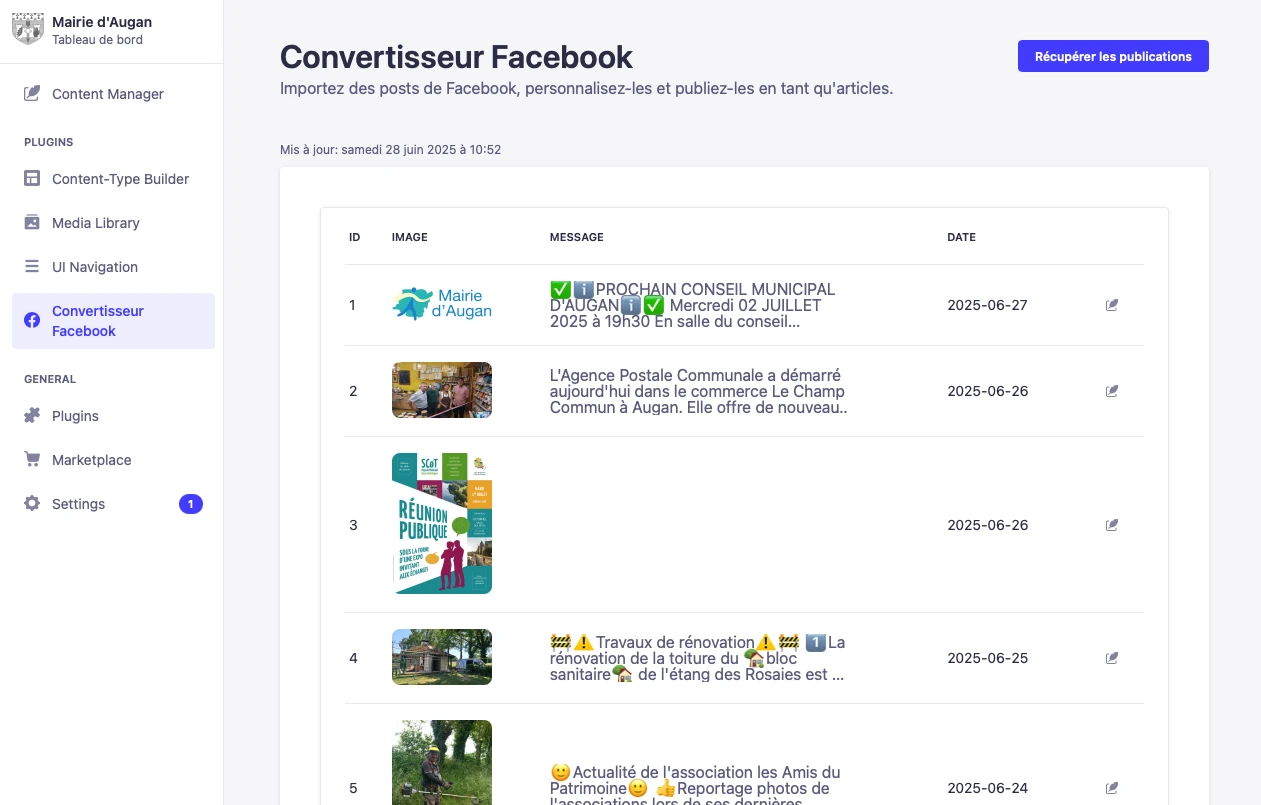
Task: Click the date 2025-06-25
Action: point(988,658)
